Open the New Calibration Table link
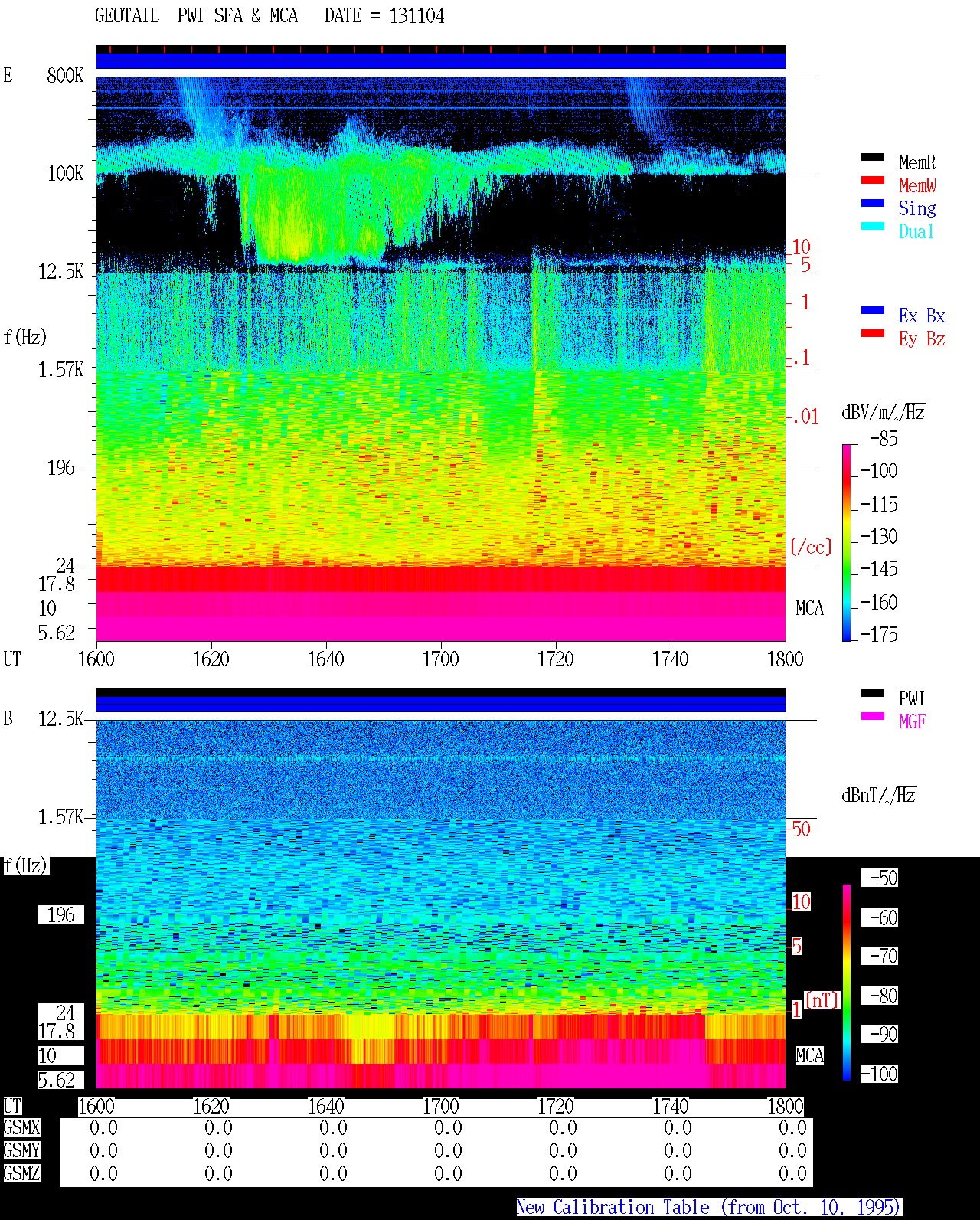 [x=709, y=1207]
